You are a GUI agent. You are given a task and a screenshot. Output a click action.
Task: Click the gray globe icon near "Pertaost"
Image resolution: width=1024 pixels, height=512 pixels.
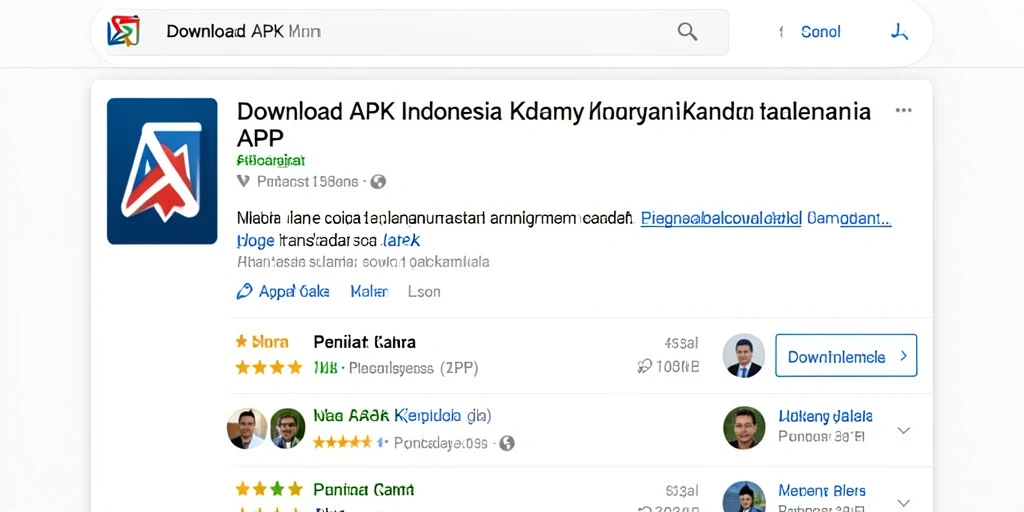click(x=378, y=182)
